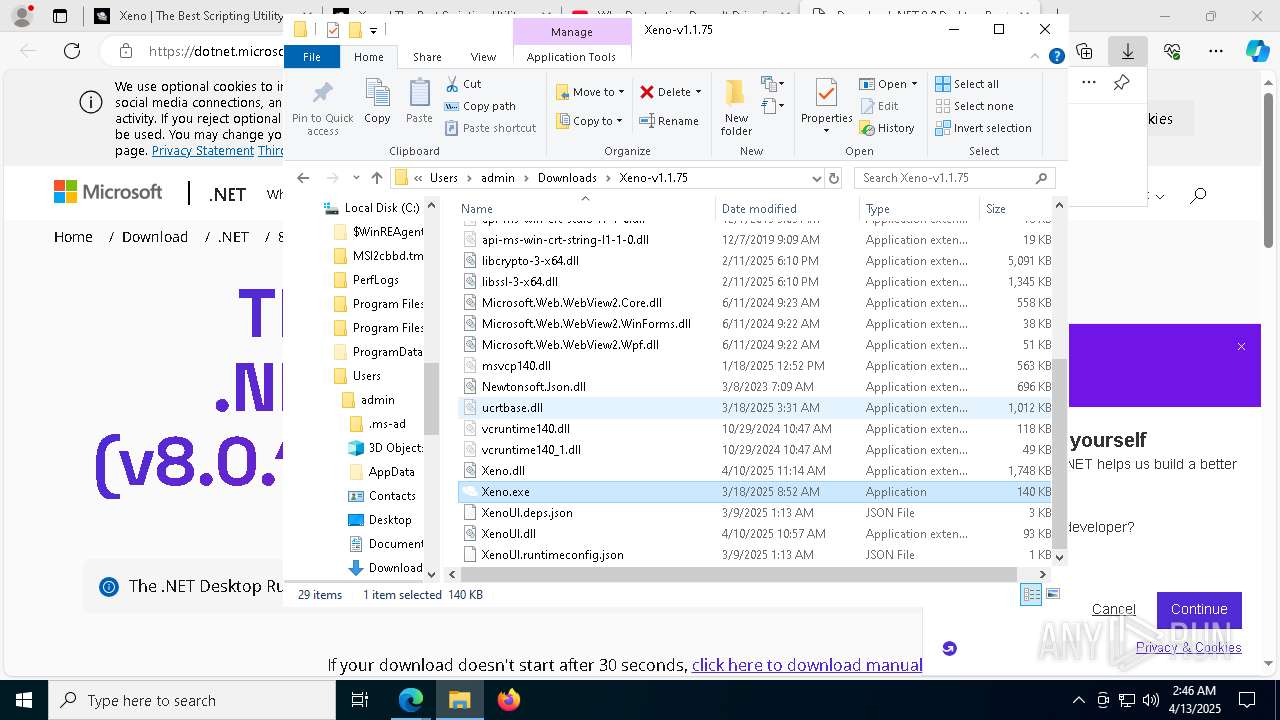Switch to the Share ribbon tab
Viewport: 1280px width, 720px height.
[x=427, y=57]
